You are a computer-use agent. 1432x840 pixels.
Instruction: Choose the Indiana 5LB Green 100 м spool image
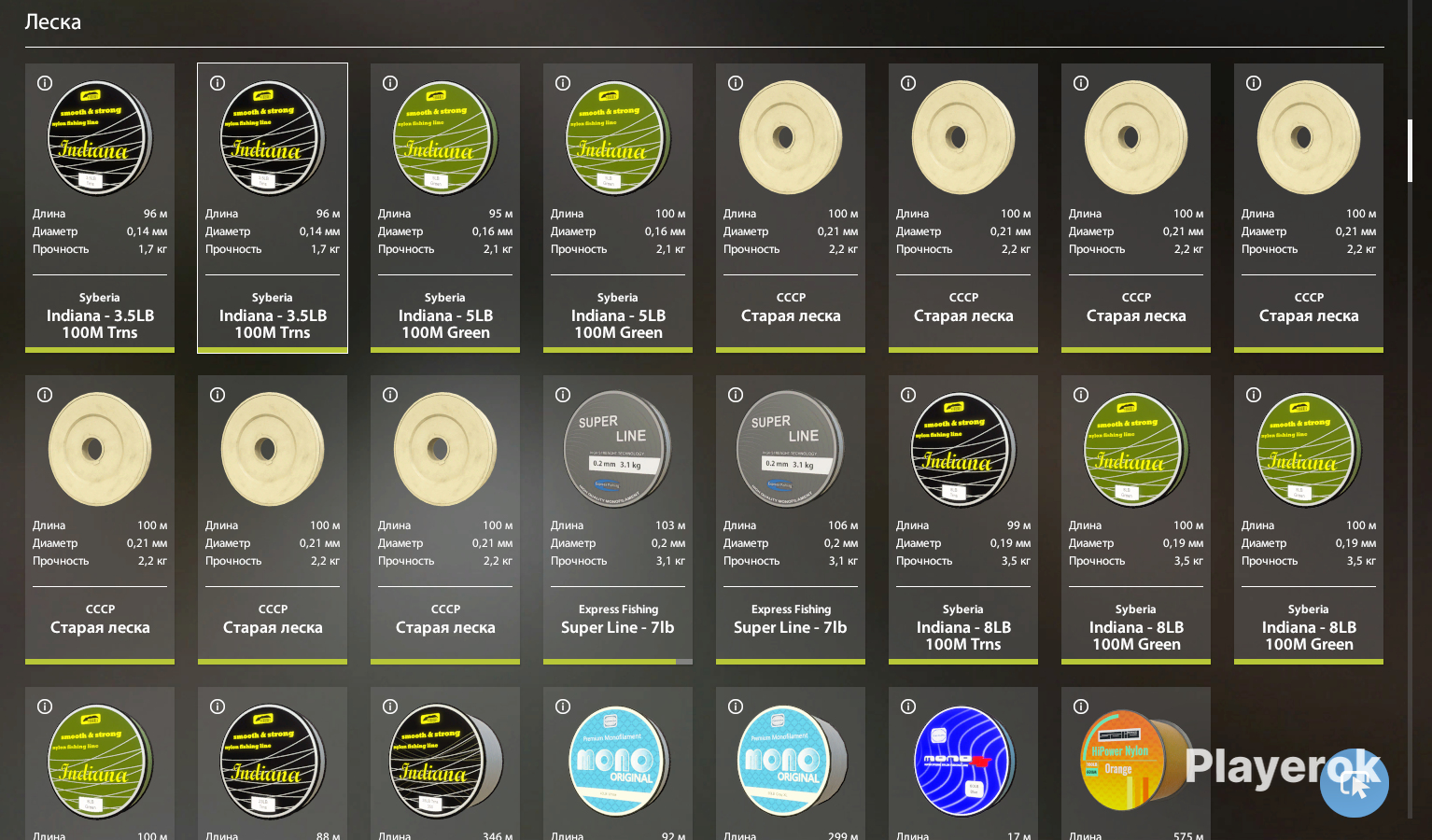(x=618, y=137)
